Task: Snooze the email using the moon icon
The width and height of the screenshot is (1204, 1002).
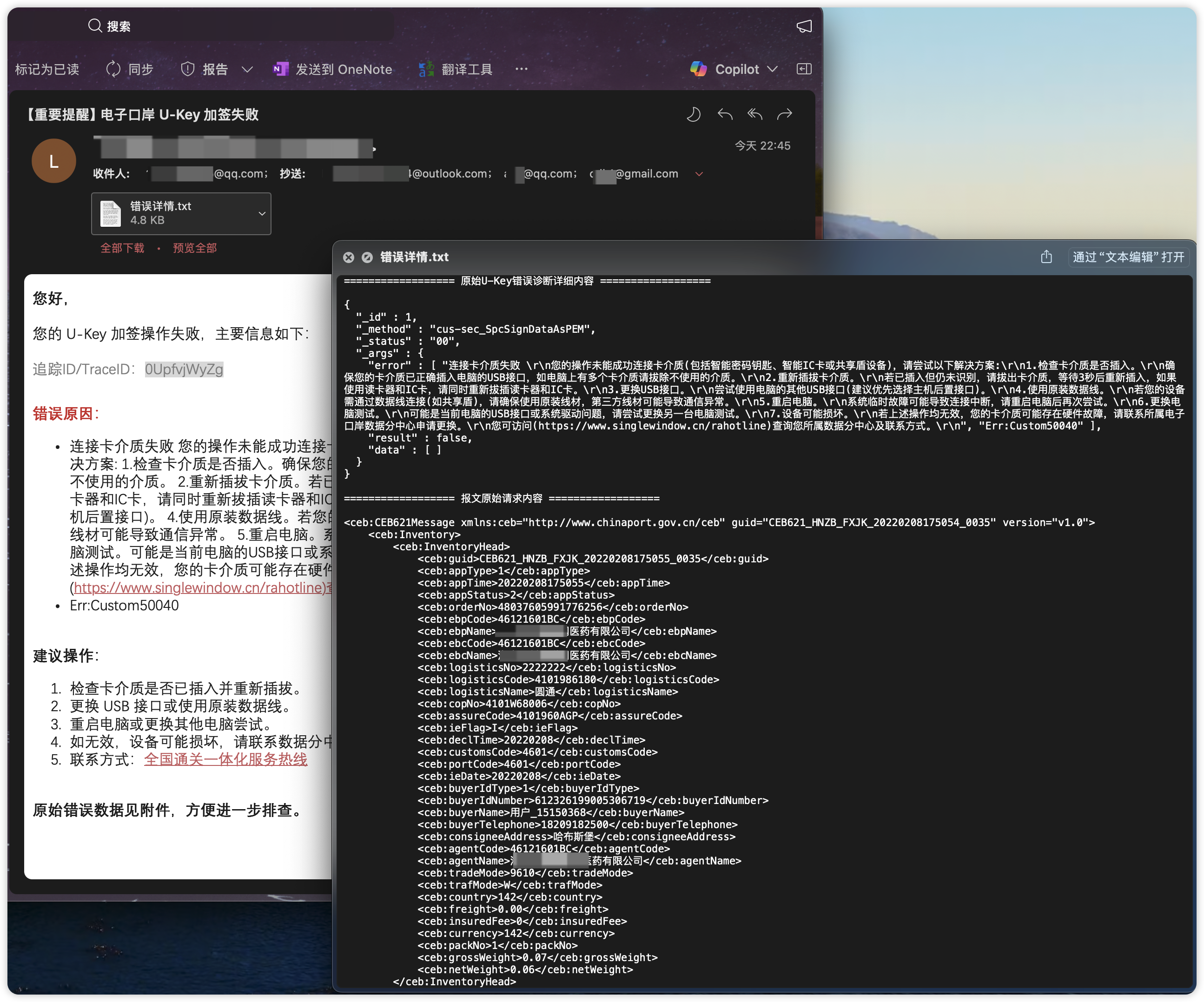Action: pos(694,114)
